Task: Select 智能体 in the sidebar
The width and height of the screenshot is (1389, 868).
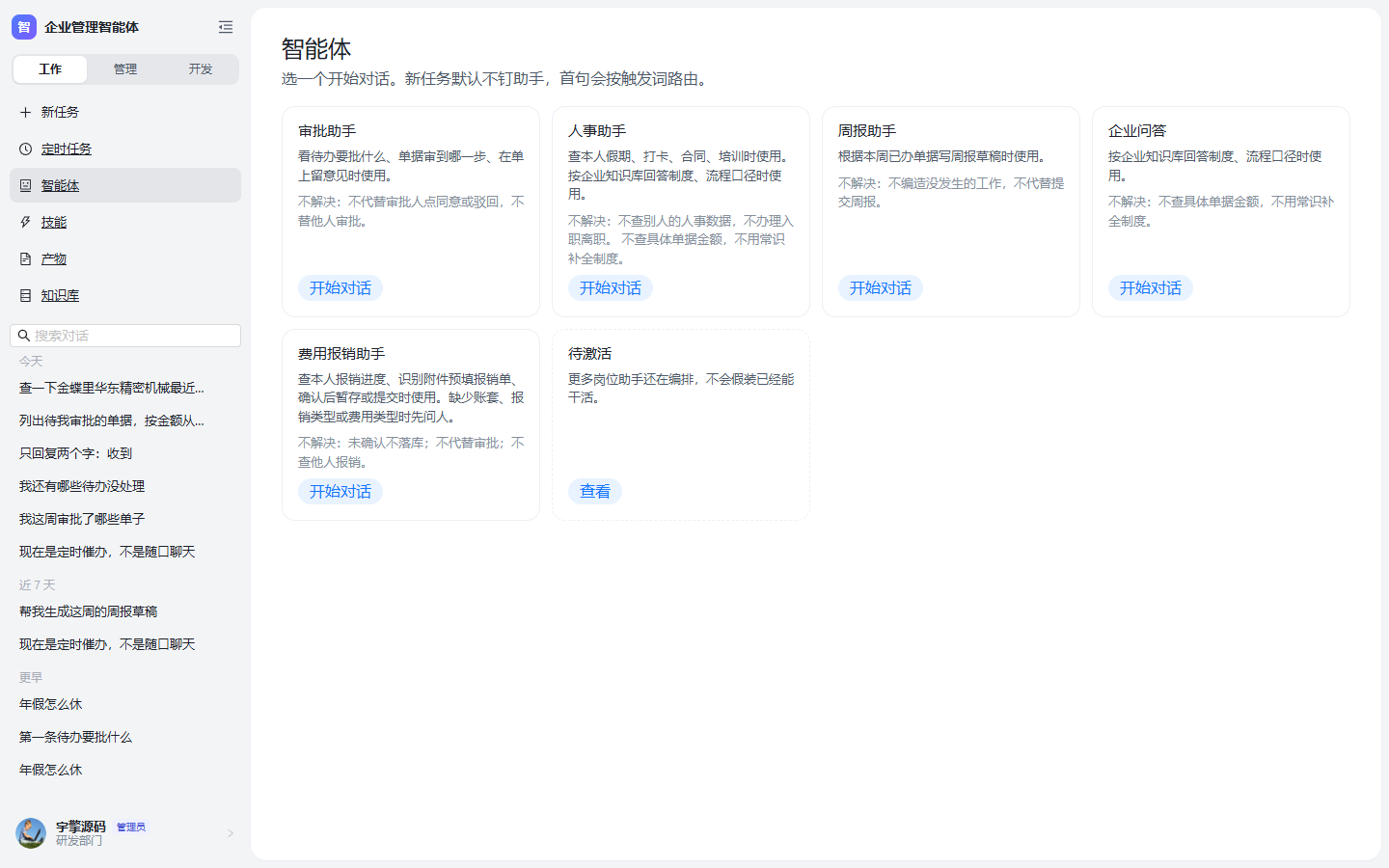Action: pos(125,185)
